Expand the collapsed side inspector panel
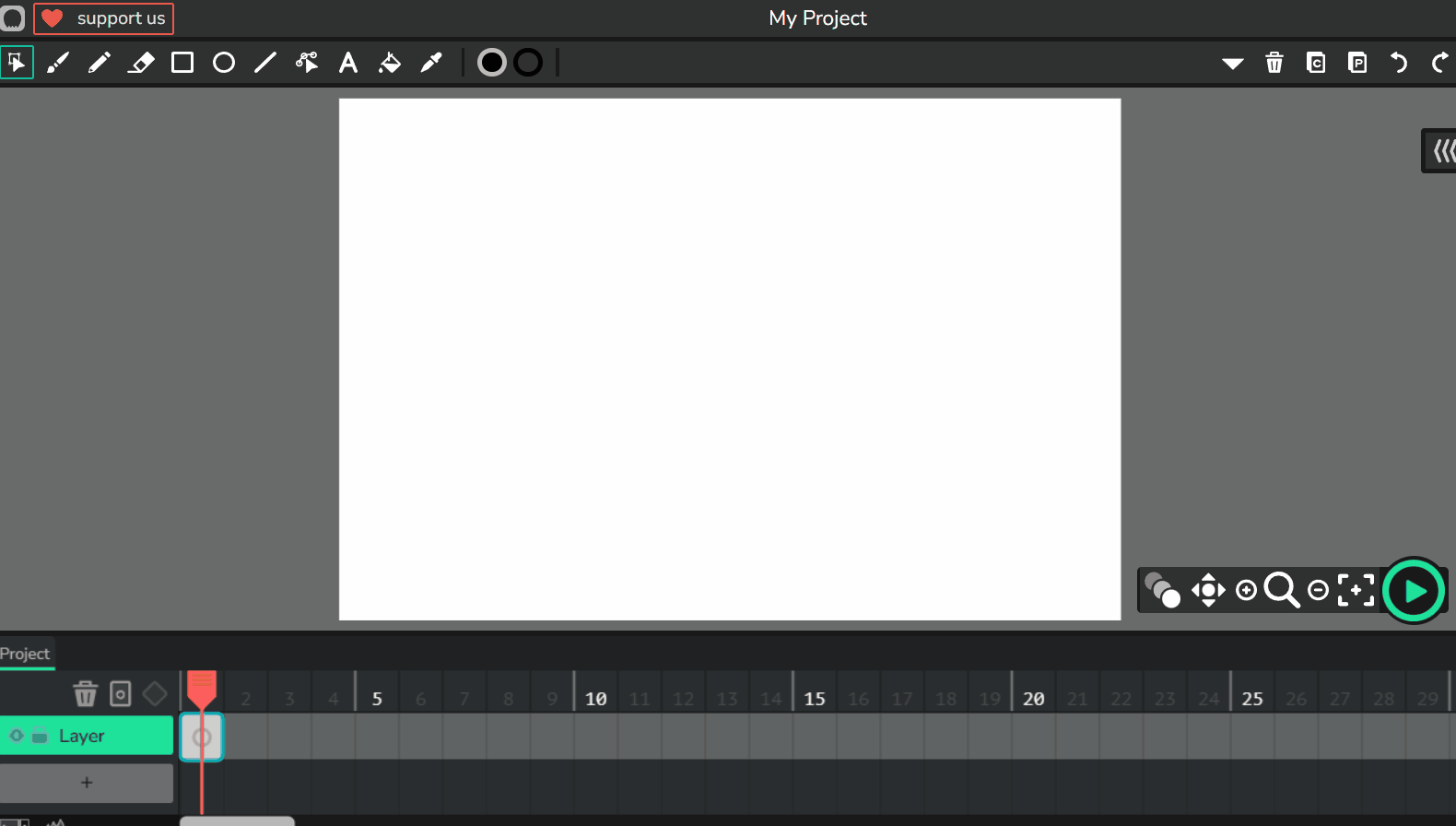 1441,150
